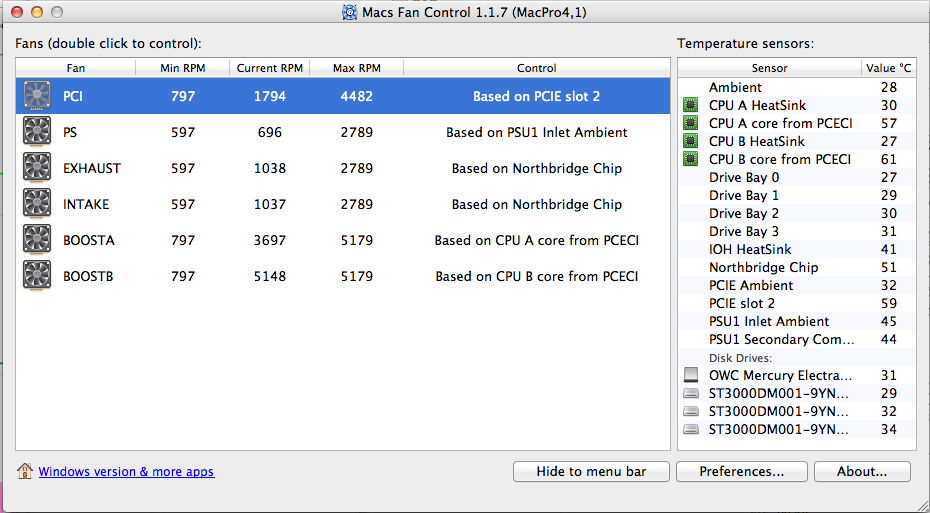The height and width of the screenshot is (513, 930).
Task: Sort by the Current RPM column header
Action: pyautogui.click(x=270, y=68)
